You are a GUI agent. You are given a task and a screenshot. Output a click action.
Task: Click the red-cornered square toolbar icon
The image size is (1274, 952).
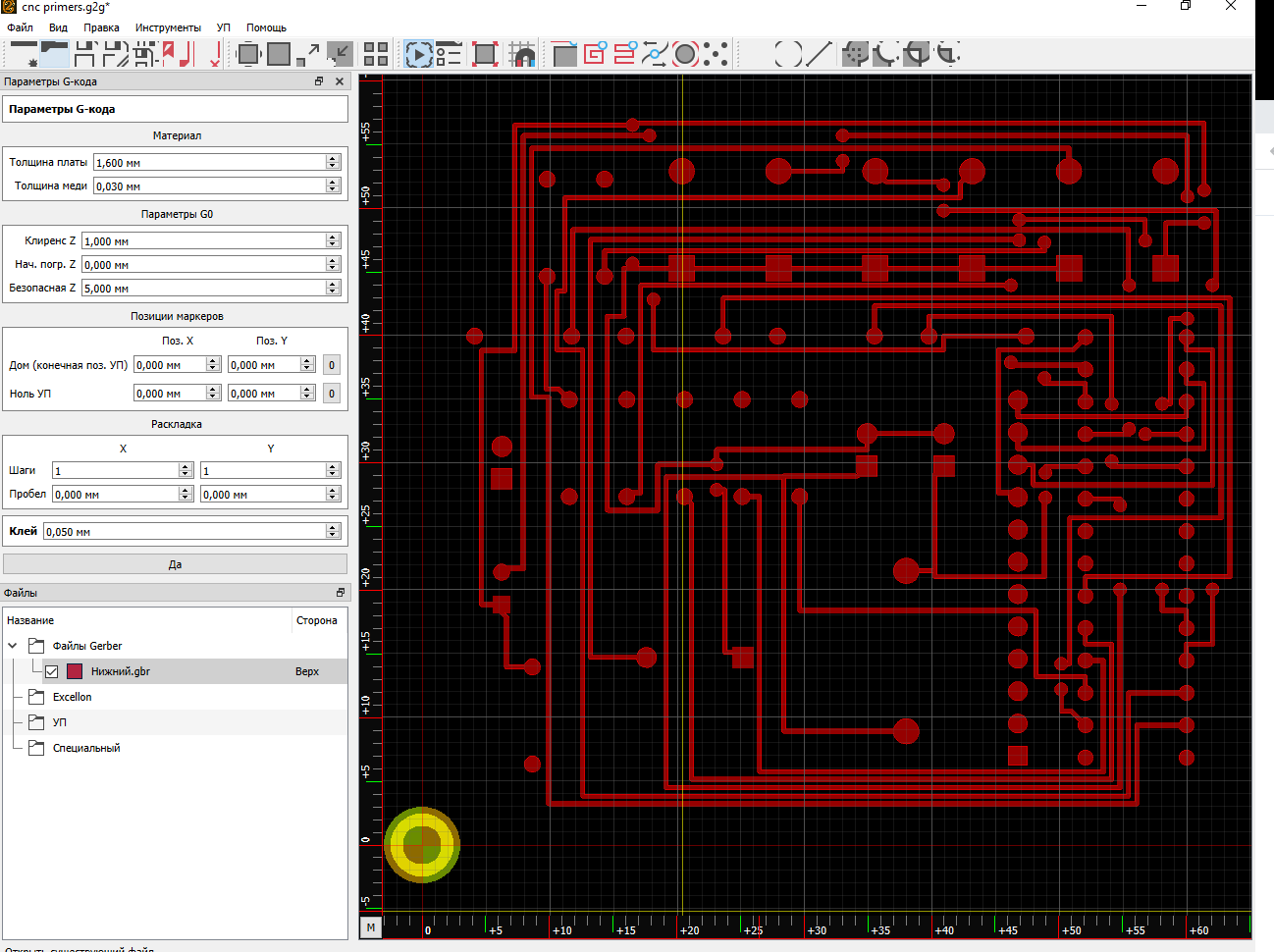[485, 54]
